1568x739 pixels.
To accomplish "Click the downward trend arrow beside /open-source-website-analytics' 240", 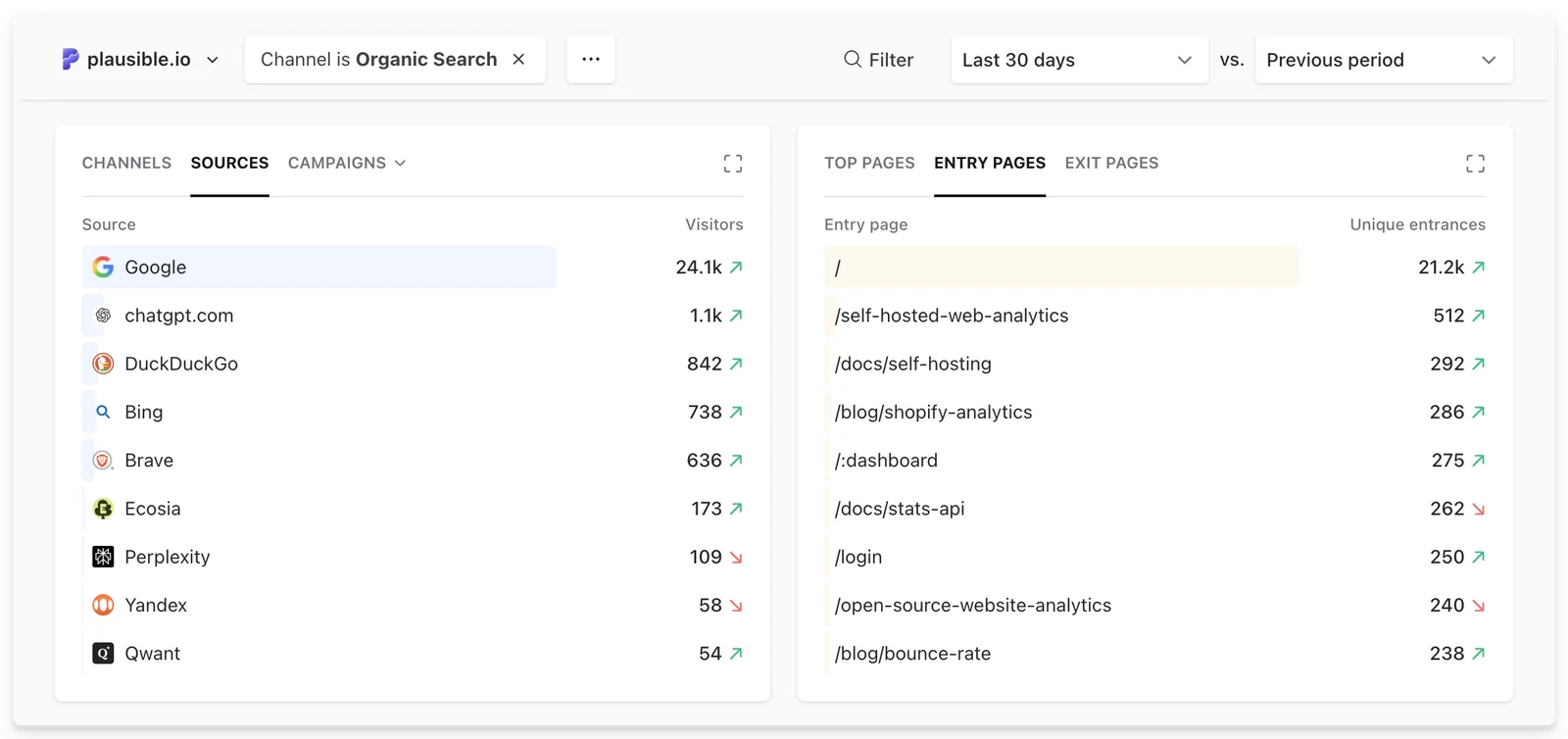I will 1479,606.
